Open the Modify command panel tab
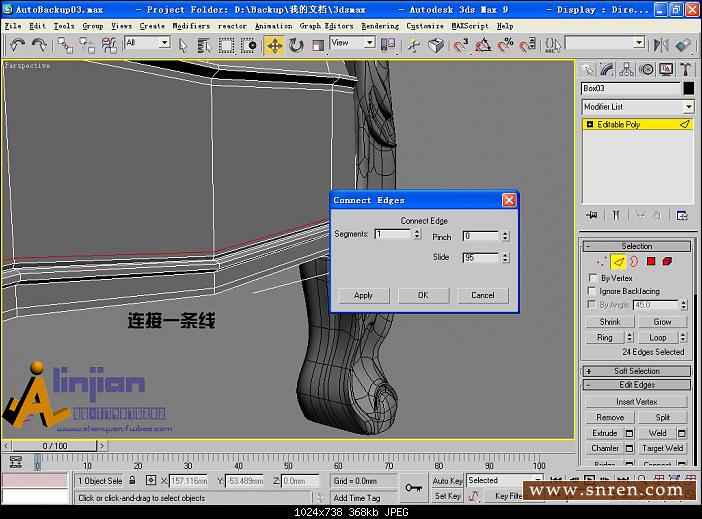 tap(607, 69)
